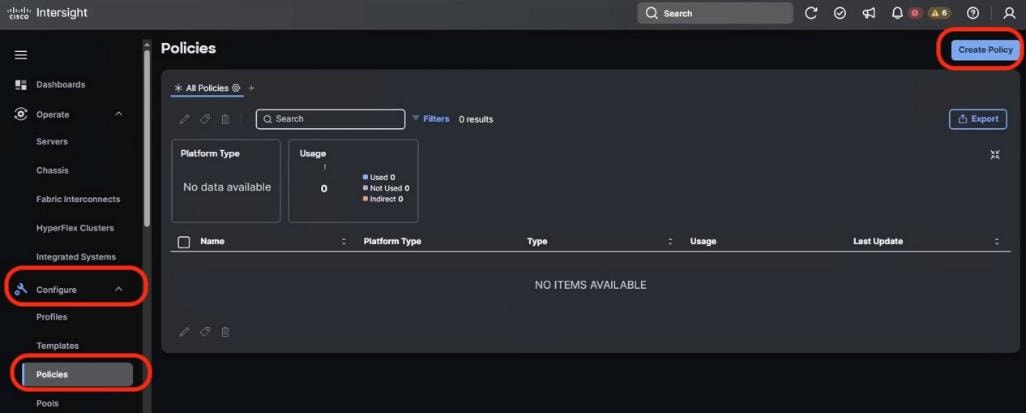Open Dashboards in sidebar
This screenshot has height=413, width=1026.
(x=61, y=84)
